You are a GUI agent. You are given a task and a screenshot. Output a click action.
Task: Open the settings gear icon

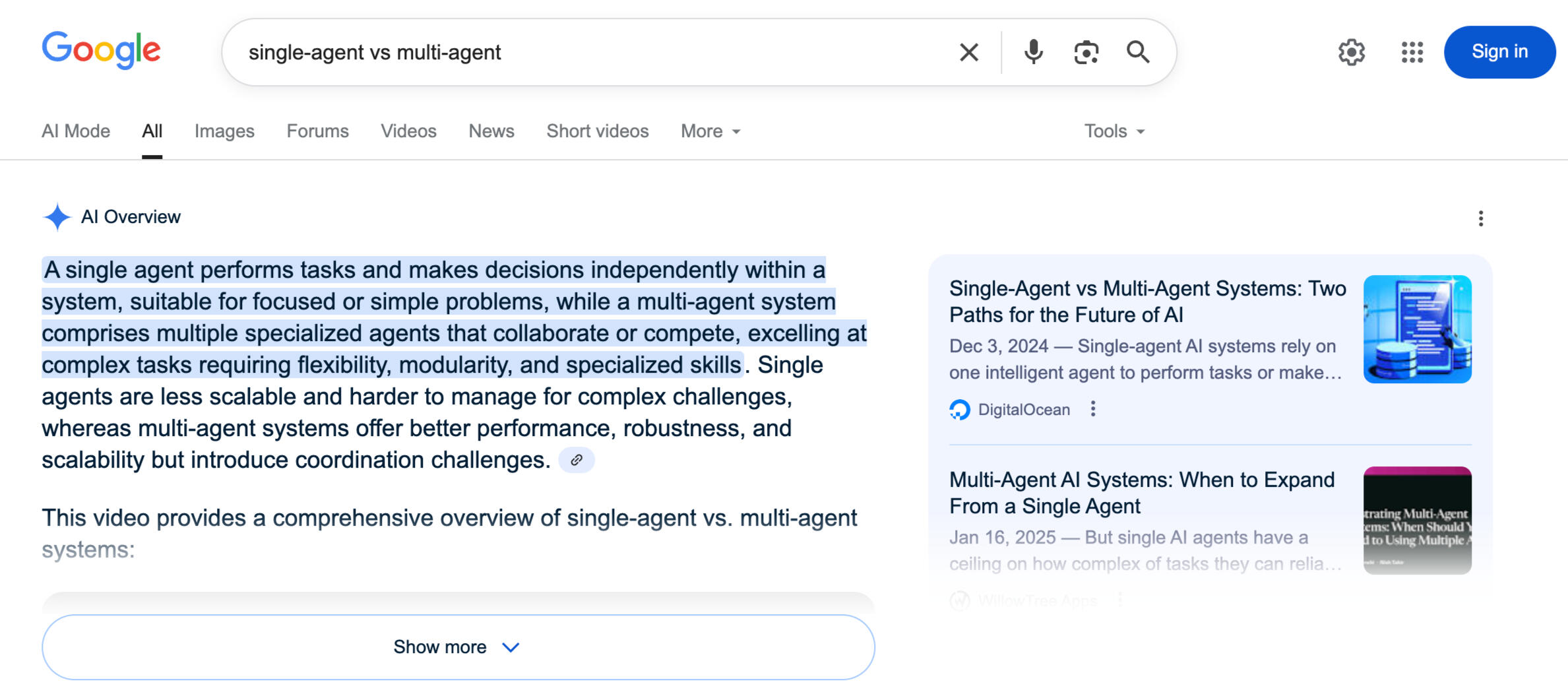pos(1351,52)
